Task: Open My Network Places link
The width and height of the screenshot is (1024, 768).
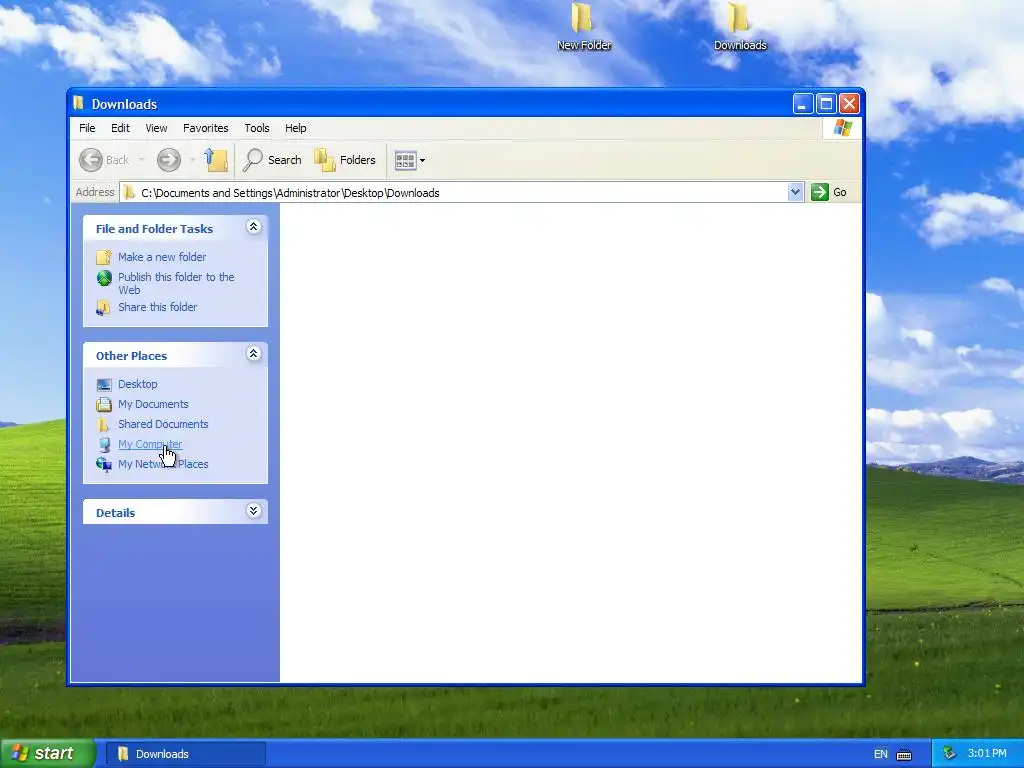Action: click(x=163, y=464)
